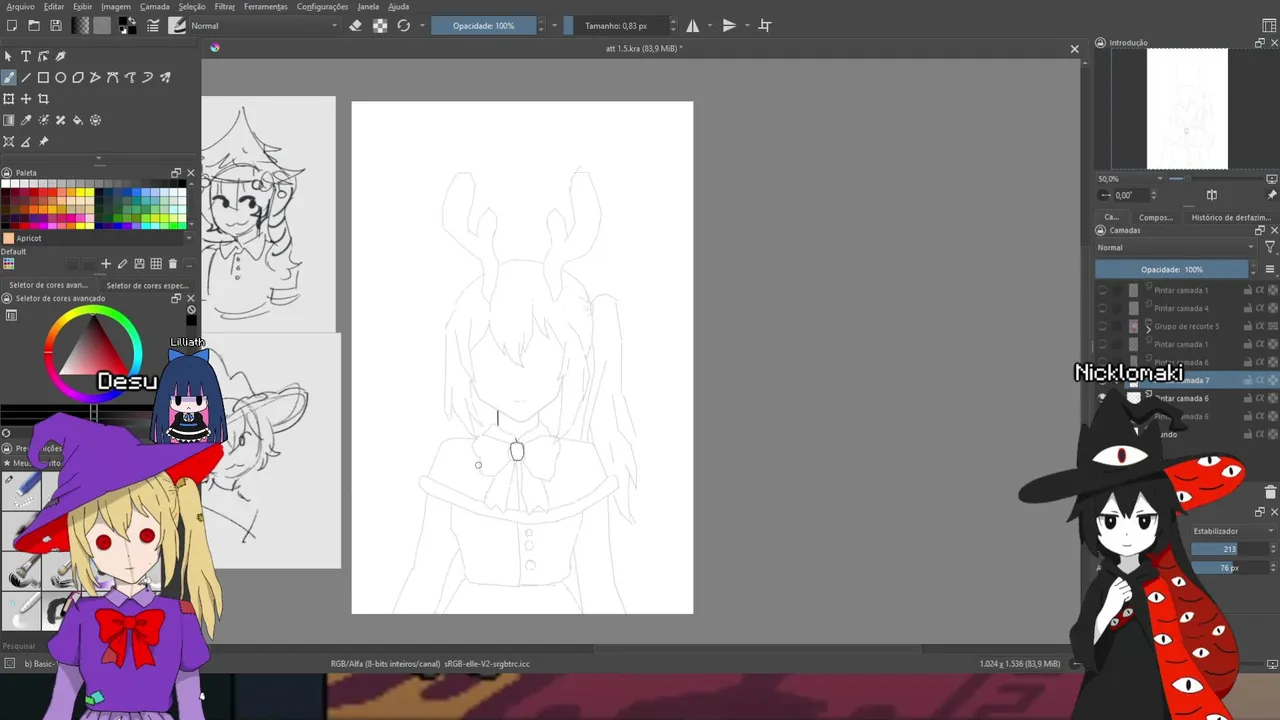Viewport: 1280px width, 720px height.
Task: Select the bezier curve tool
Action: pyautogui.click(x=113, y=78)
